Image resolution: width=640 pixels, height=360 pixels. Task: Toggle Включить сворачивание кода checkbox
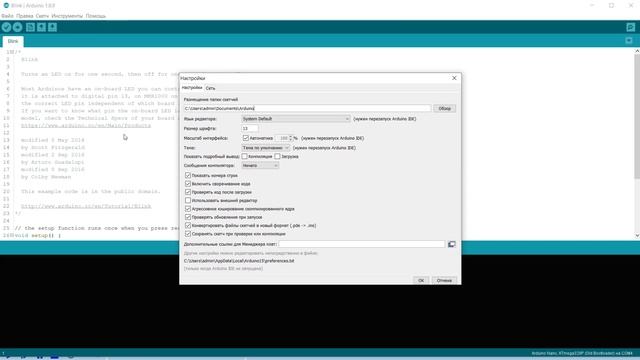188,184
